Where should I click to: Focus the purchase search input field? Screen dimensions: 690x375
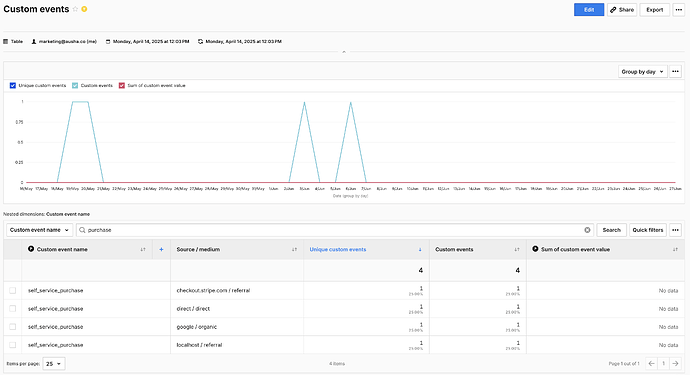334,230
